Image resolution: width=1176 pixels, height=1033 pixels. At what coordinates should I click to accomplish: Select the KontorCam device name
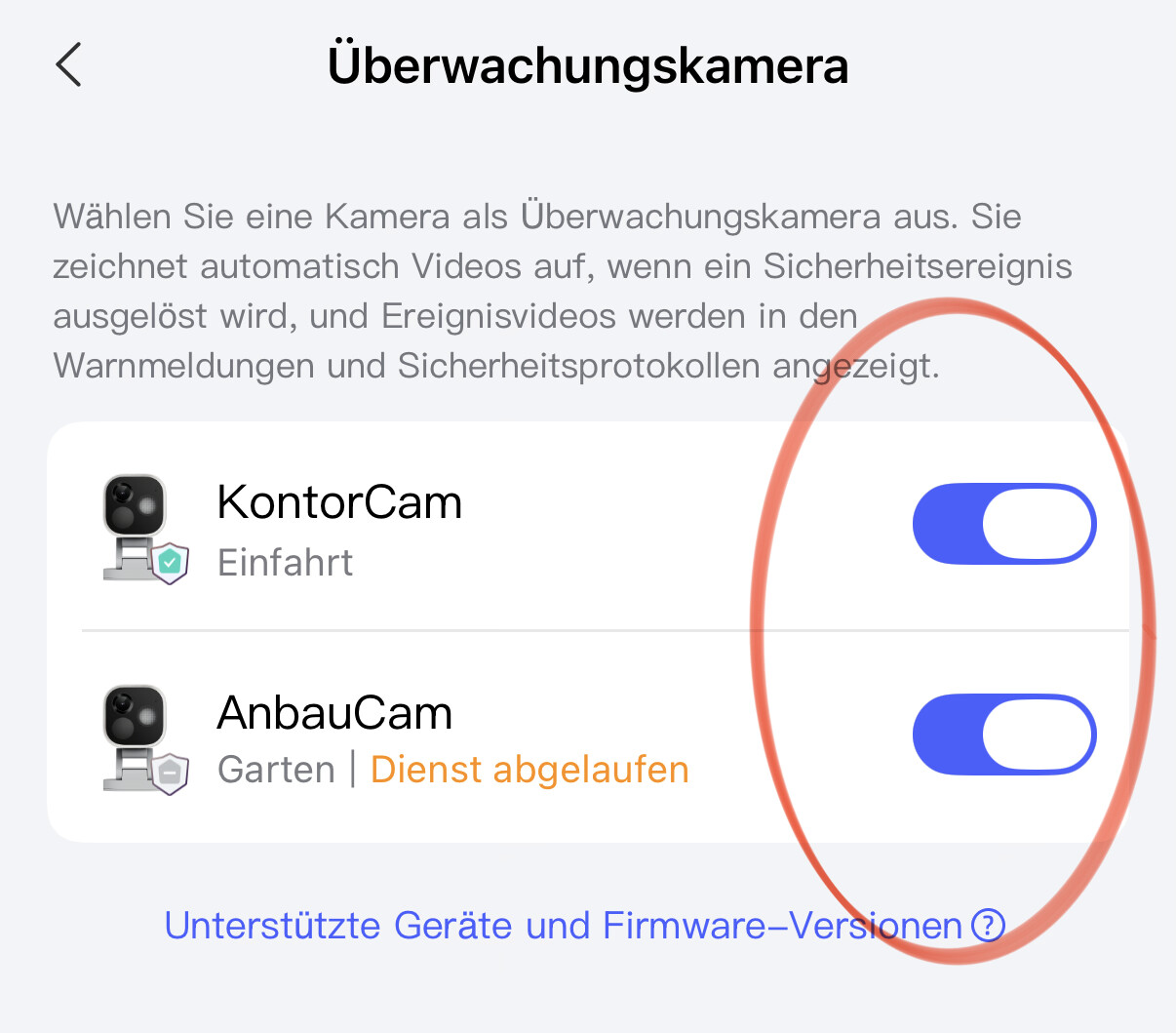tap(339, 502)
